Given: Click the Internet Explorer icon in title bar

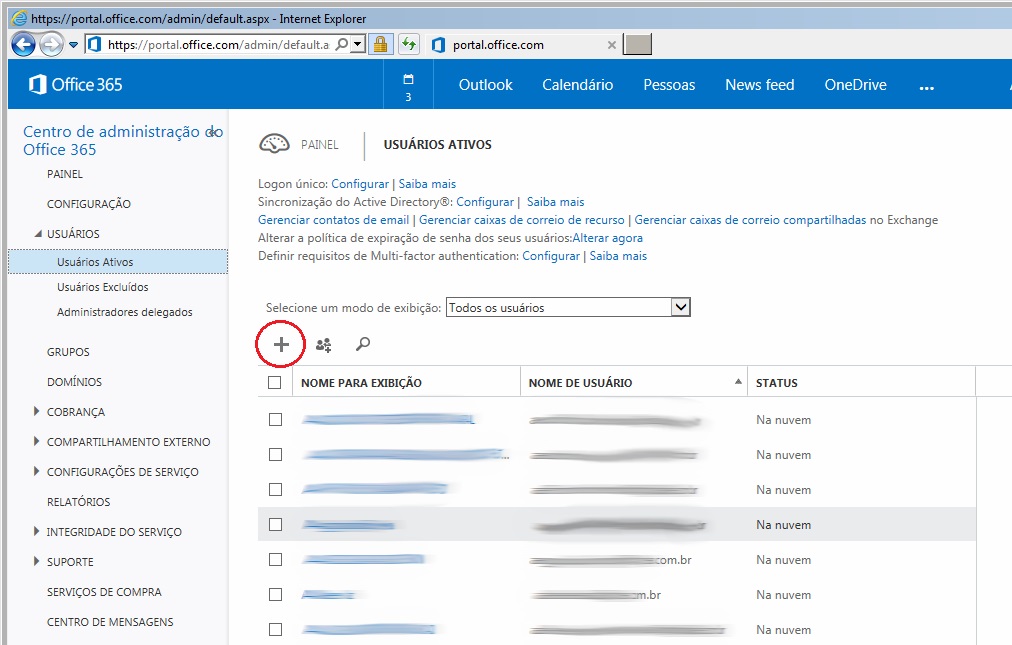Looking at the screenshot, I should pyautogui.click(x=19, y=19).
